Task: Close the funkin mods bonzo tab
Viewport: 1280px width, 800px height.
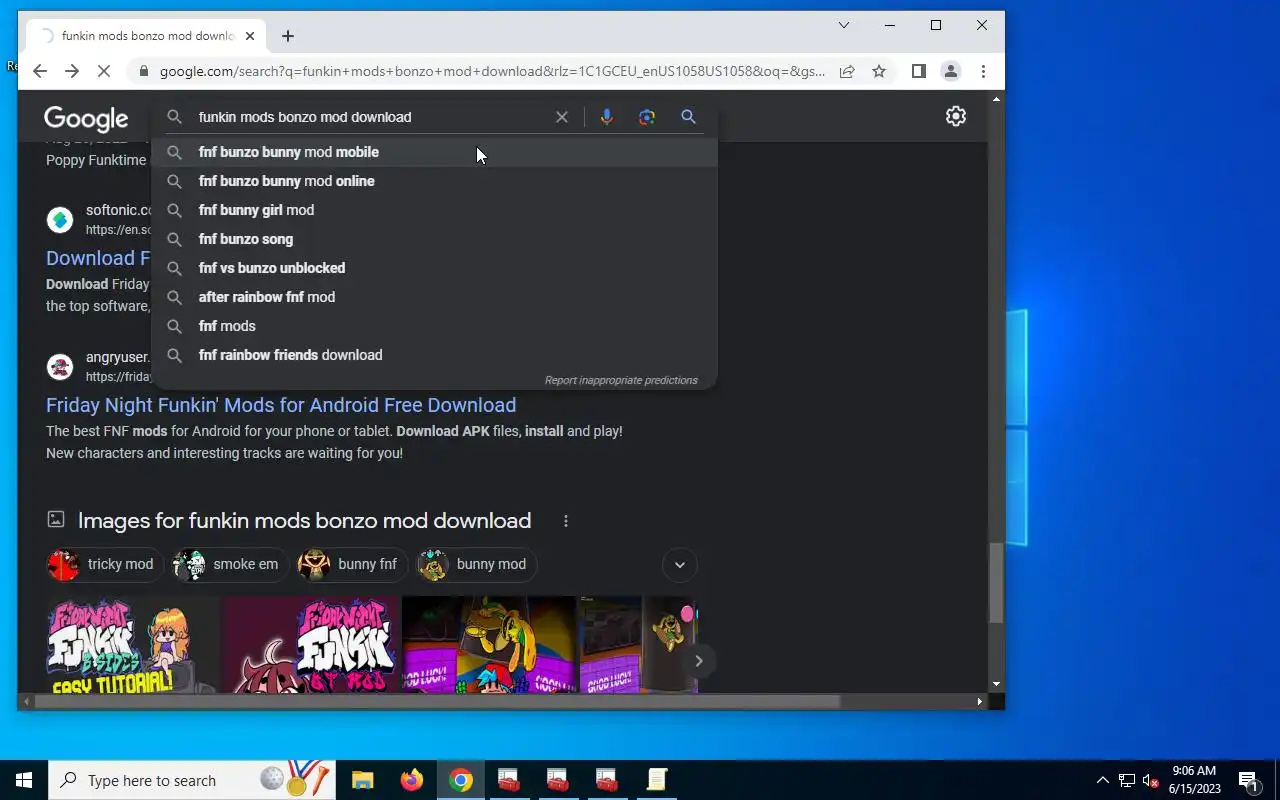Action: (x=250, y=36)
